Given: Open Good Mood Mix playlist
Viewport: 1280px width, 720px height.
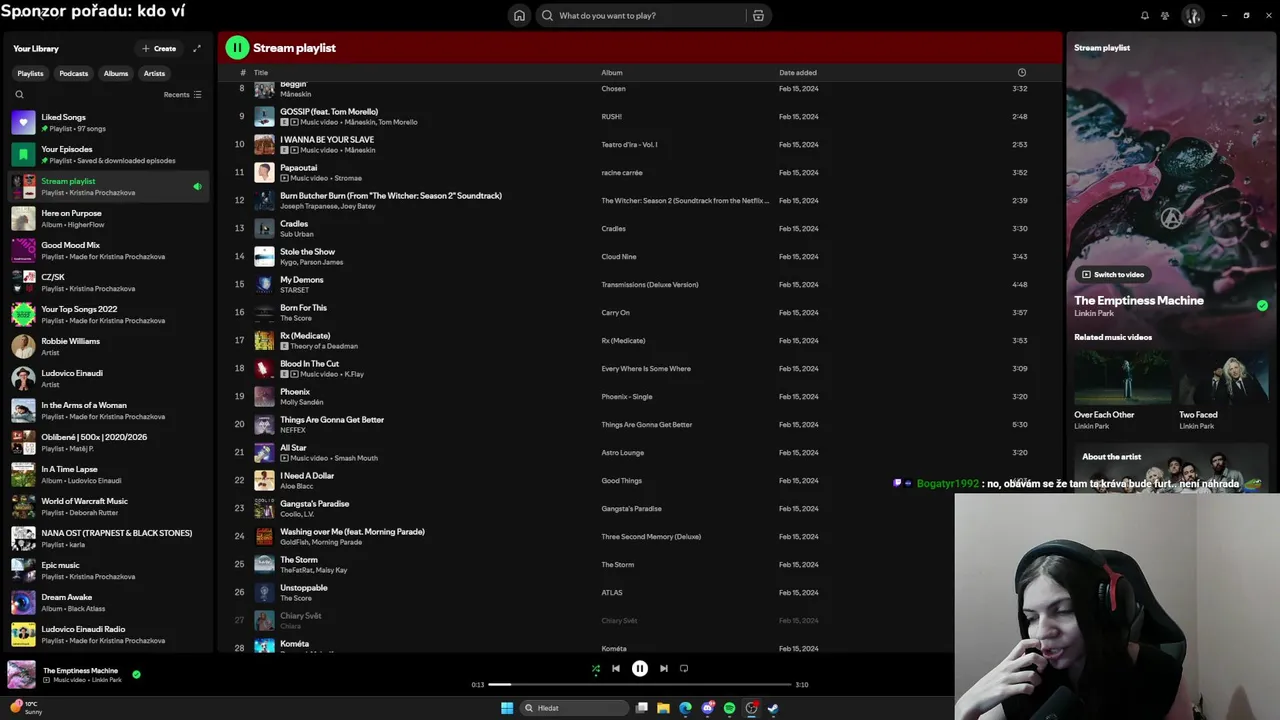Looking at the screenshot, I should pyautogui.click(x=108, y=250).
